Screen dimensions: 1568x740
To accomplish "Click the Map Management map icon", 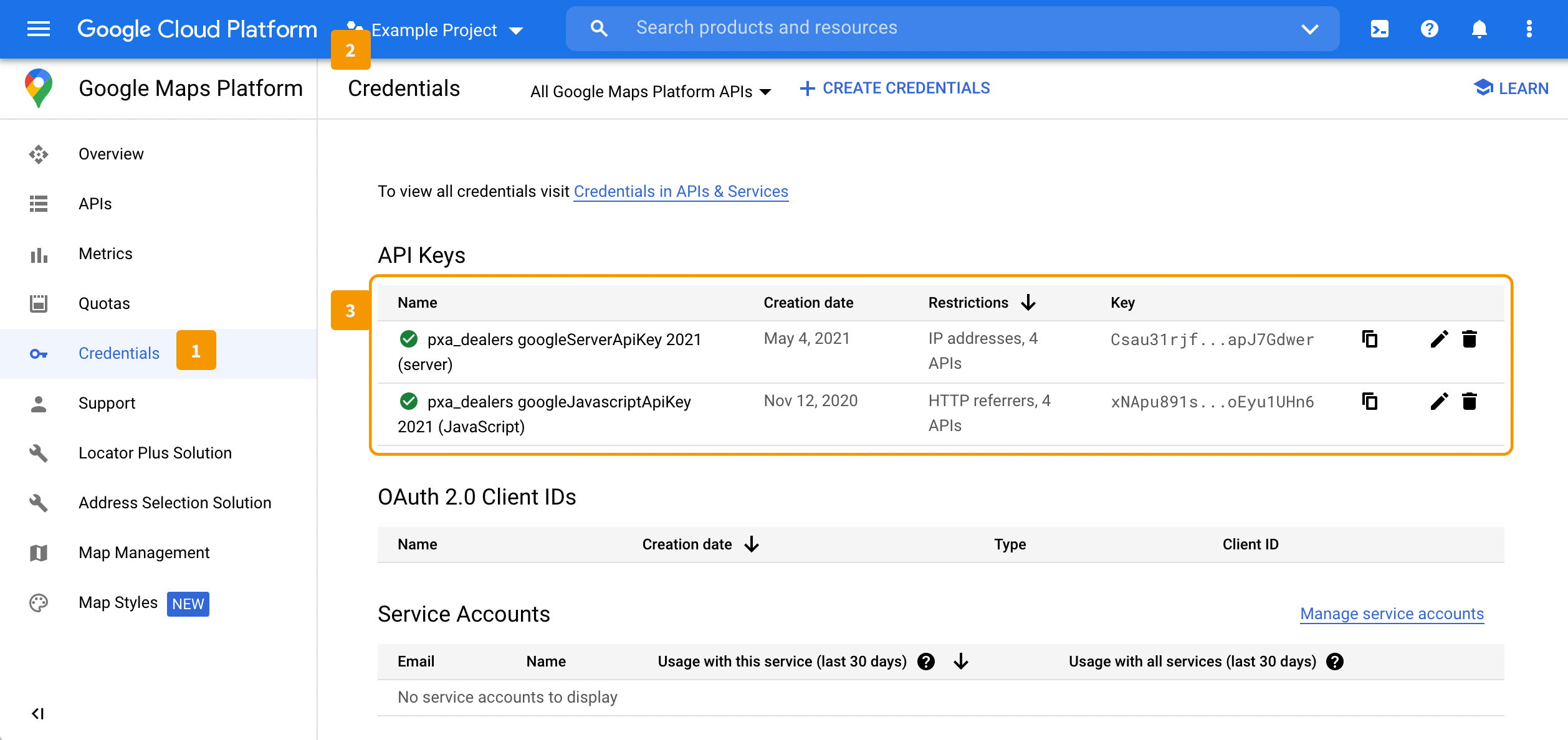I will 39,553.
